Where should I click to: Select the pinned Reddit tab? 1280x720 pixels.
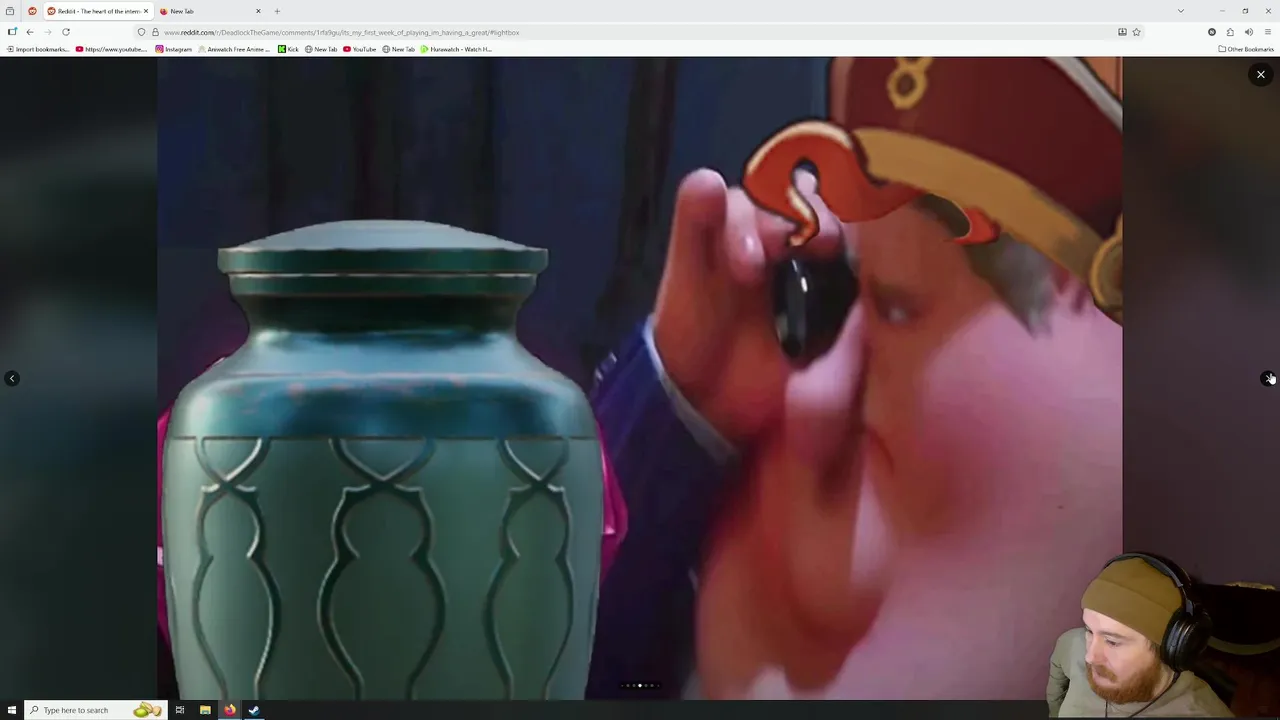click(x=32, y=11)
